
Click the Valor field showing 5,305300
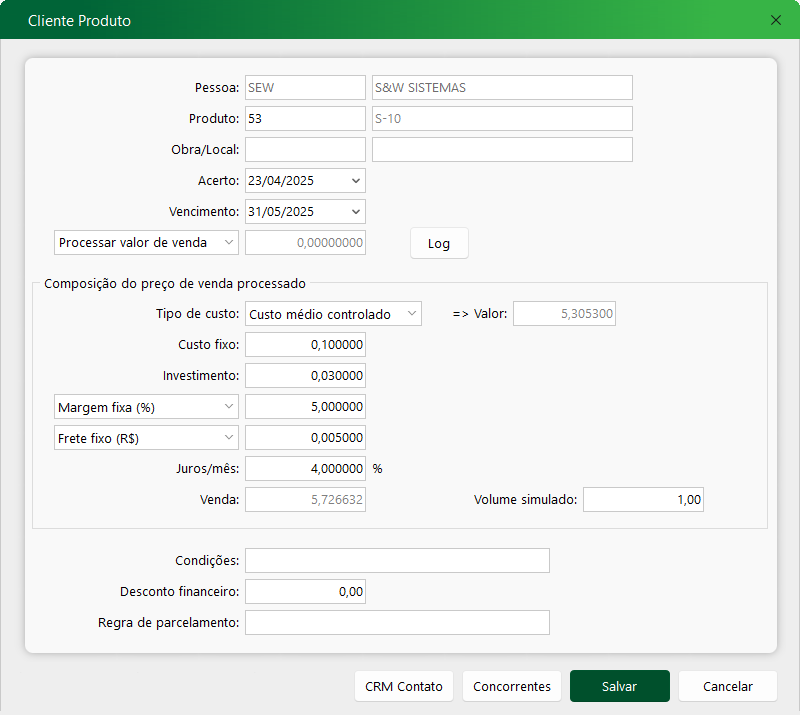click(564, 313)
